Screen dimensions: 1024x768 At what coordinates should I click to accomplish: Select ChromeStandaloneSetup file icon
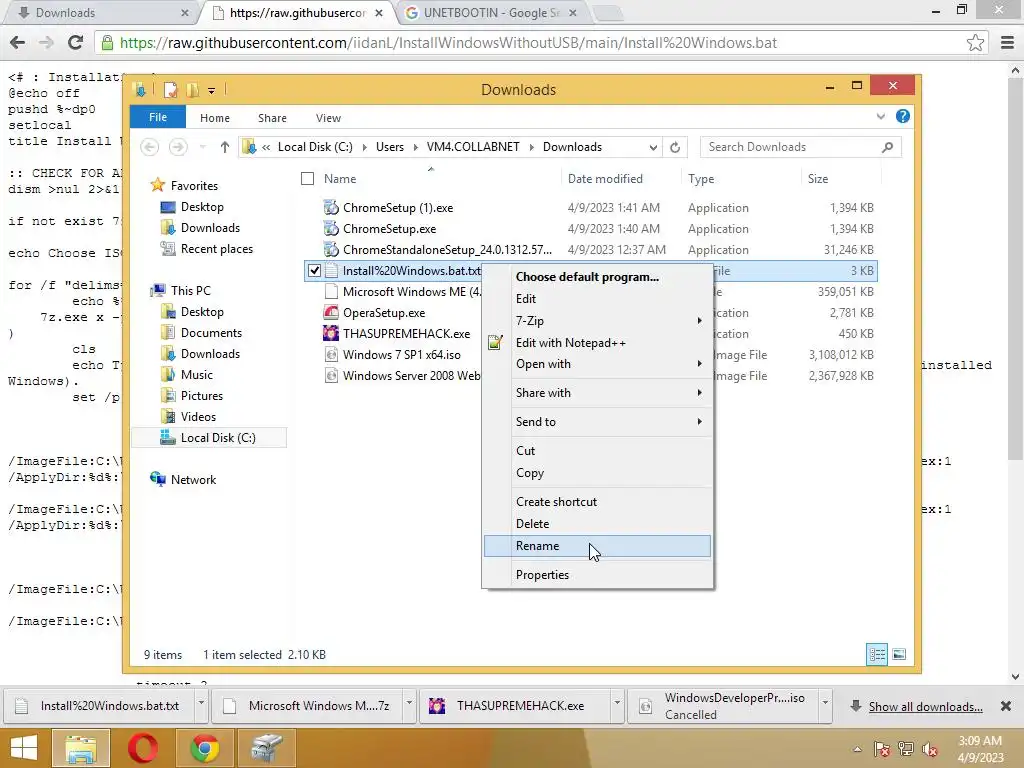point(331,249)
